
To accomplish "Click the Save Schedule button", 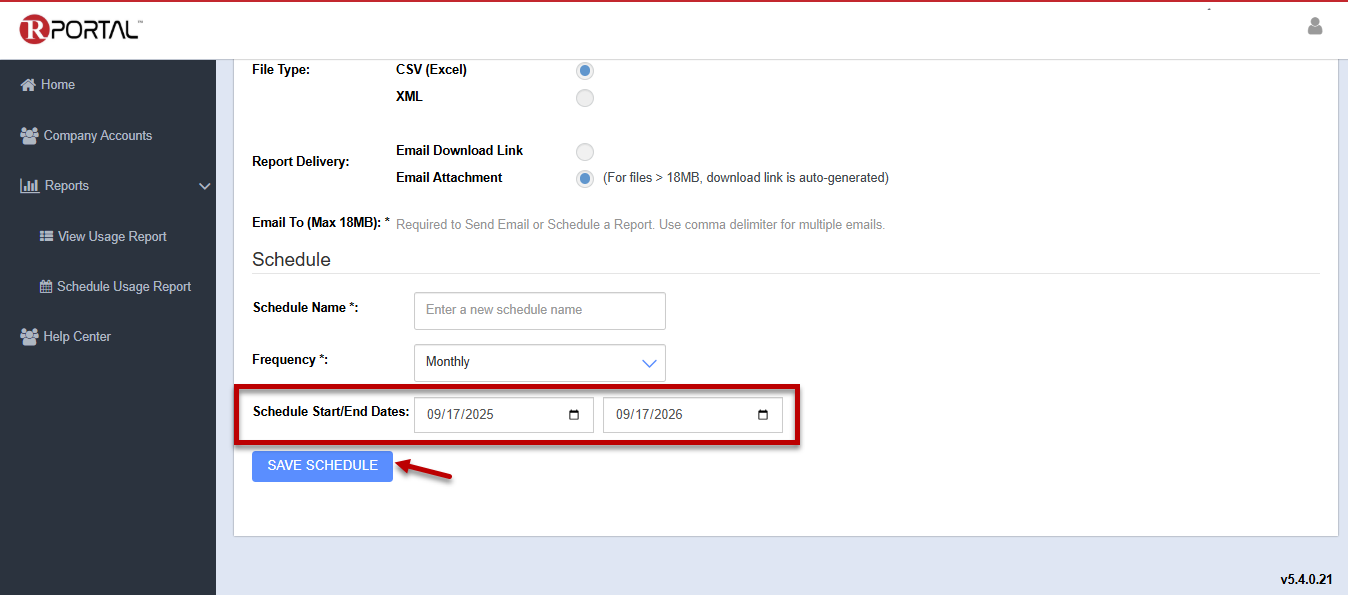I will pos(322,466).
